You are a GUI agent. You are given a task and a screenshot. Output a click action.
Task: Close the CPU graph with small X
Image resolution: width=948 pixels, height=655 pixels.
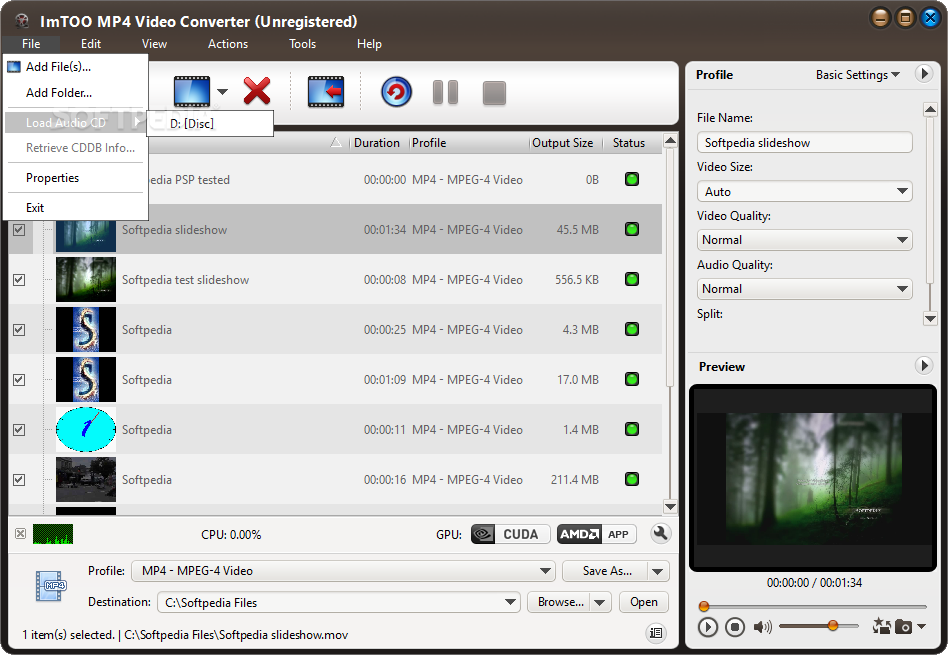(21, 533)
